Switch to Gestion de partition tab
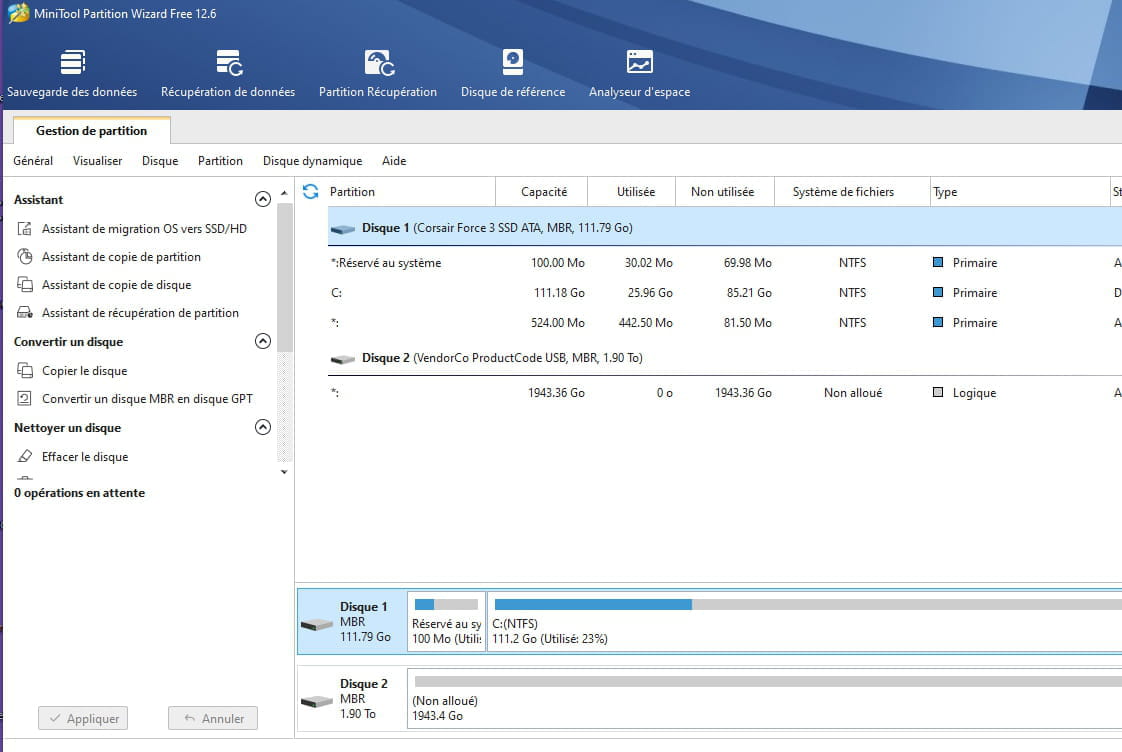 pyautogui.click(x=91, y=131)
